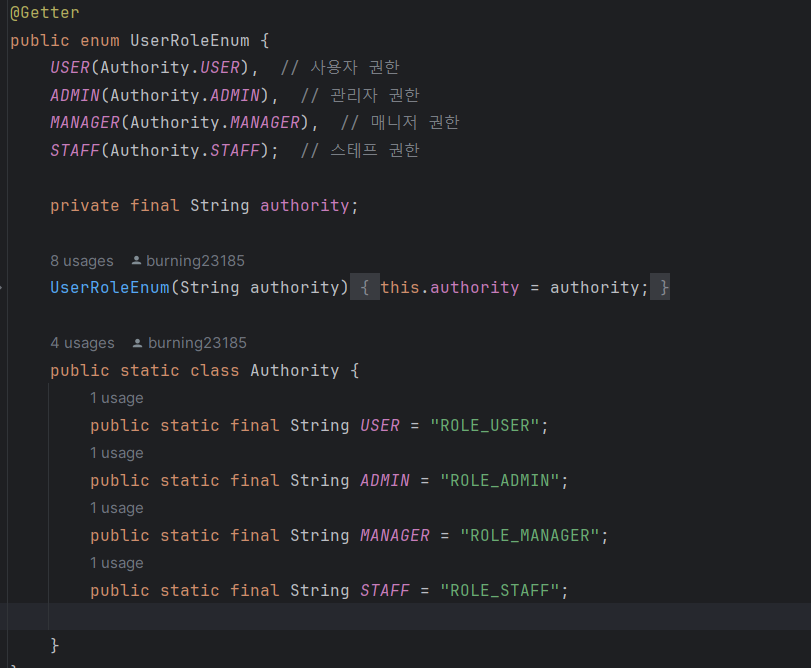Click the comment '스테프 권한'

375,150
